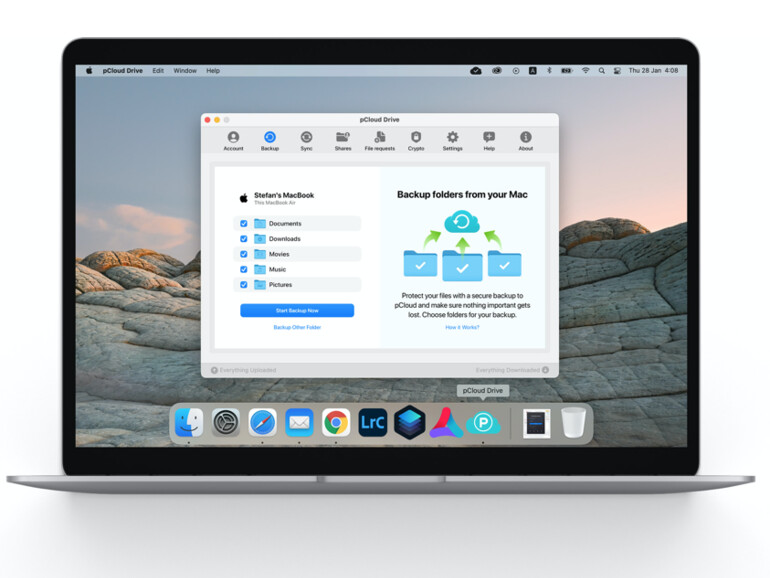Image resolution: width=770 pixels, height=578 pixels.
Task: Click the How it Works? link
Action: click(x=462, y=327)
